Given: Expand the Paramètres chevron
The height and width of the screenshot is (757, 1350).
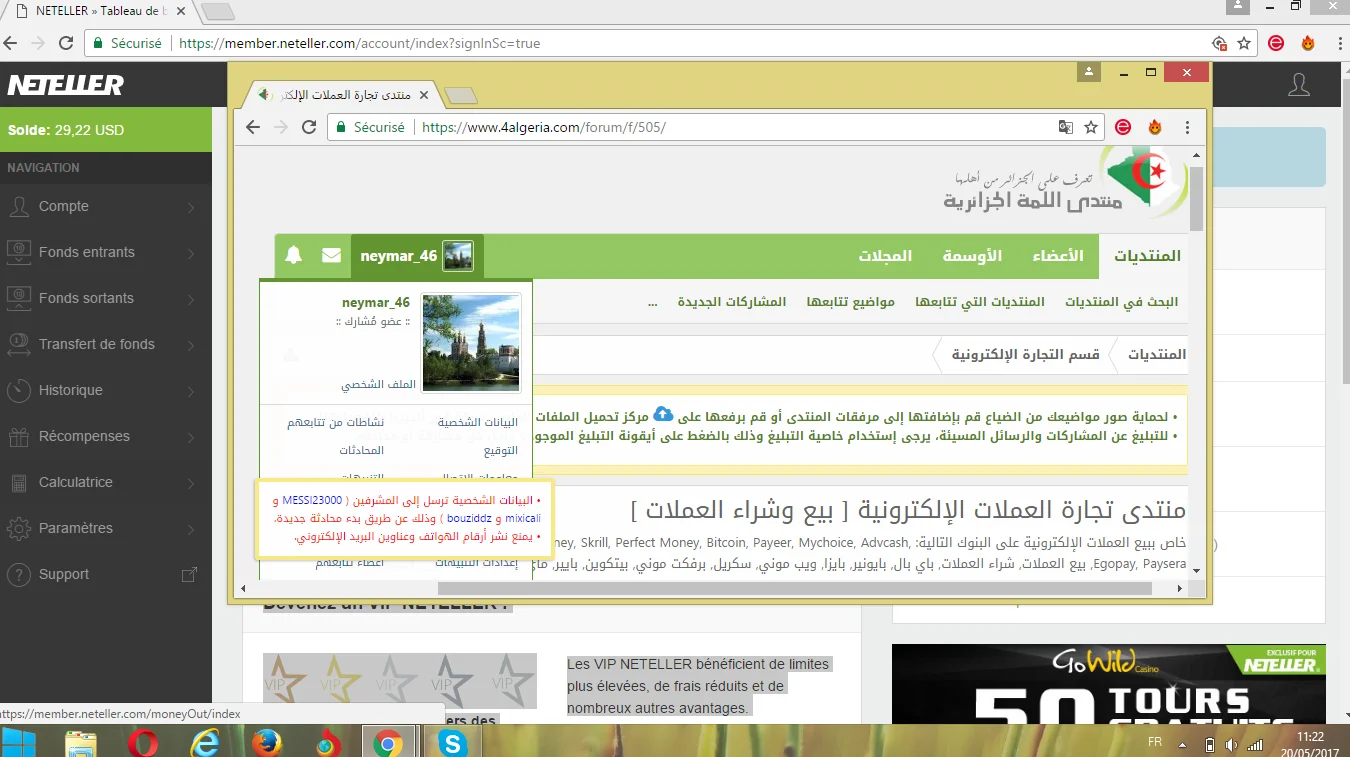Looking at the screenshot, I should [191, 529].
